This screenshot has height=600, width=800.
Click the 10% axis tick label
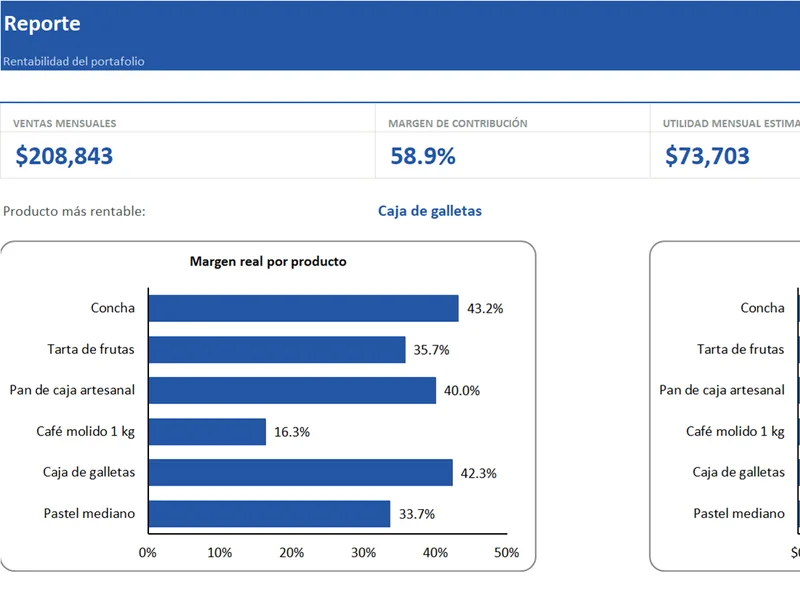pyautogui.click(x=219, y=553)
